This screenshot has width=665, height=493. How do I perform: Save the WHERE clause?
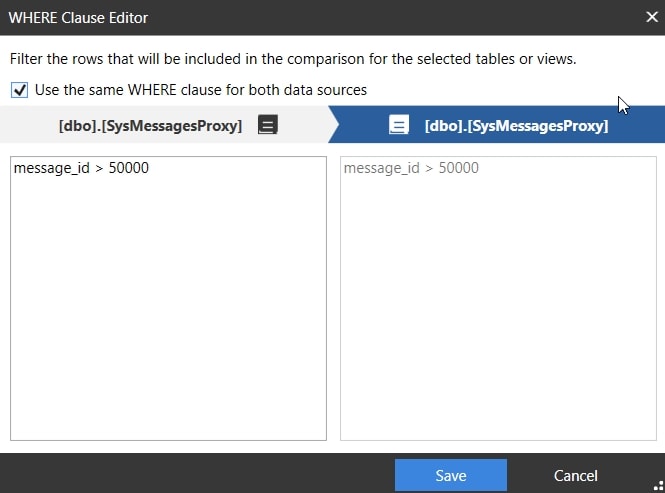point(451,475)
